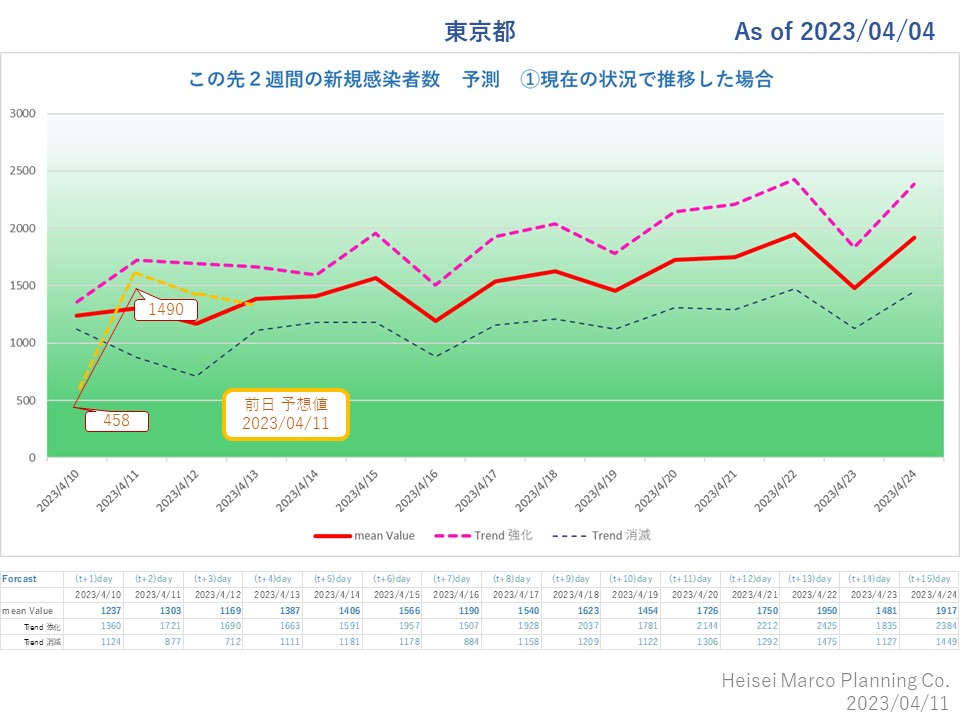Select the chart title about 新規感染者数 予測
Viewport: 960px width, 720px height.
[480, 80]
